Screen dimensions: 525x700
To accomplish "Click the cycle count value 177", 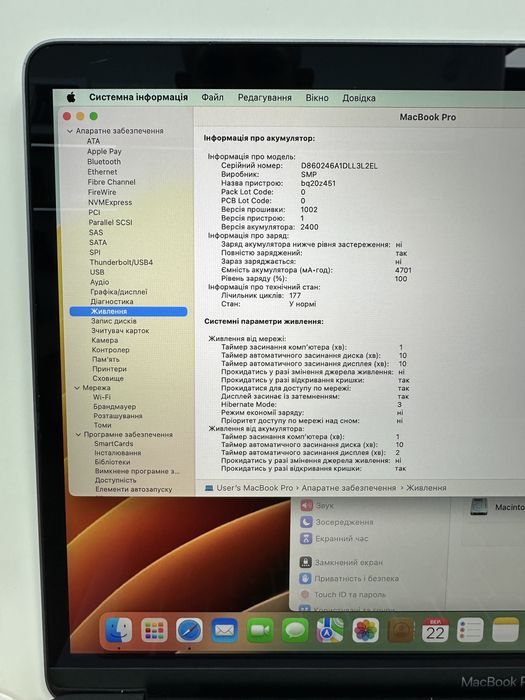I will [295, 296].
